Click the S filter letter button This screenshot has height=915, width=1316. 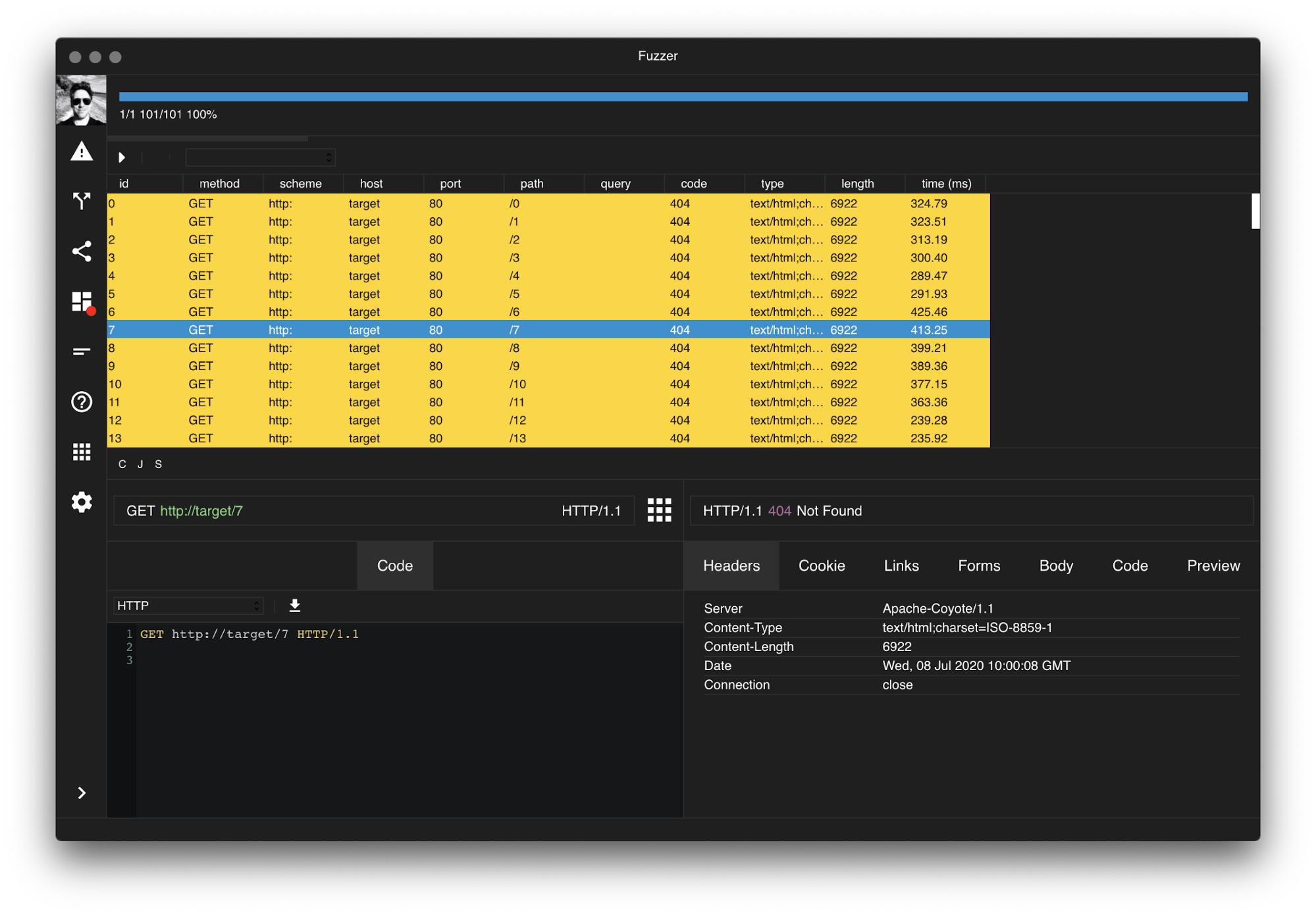pyautogui.click(x=159, y=464)
